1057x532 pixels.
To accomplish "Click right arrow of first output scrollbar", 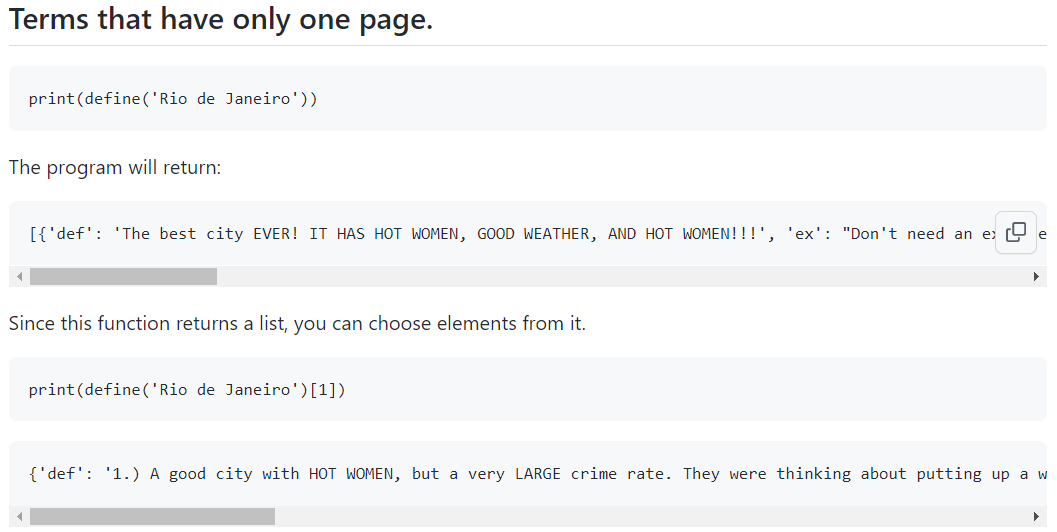I will (1036, 277).
